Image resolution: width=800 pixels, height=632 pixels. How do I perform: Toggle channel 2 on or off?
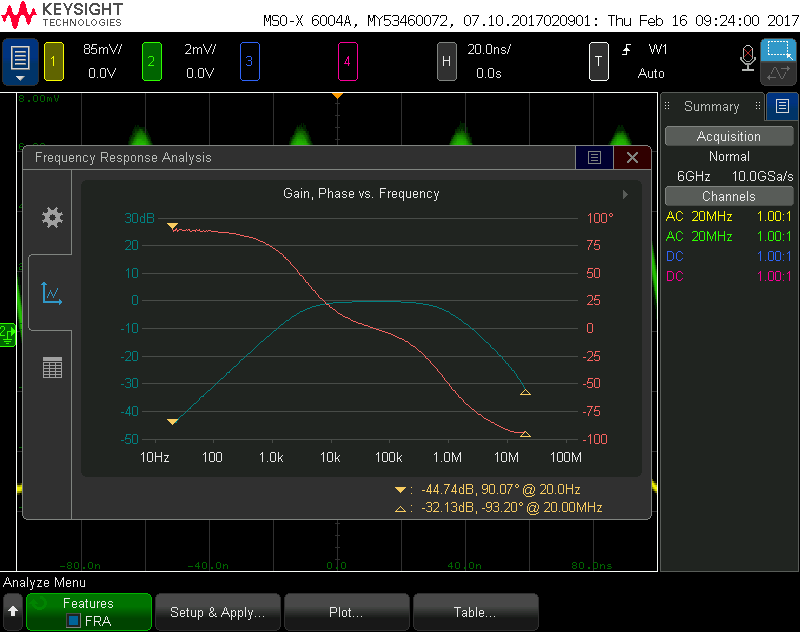[x=152, y=61]
